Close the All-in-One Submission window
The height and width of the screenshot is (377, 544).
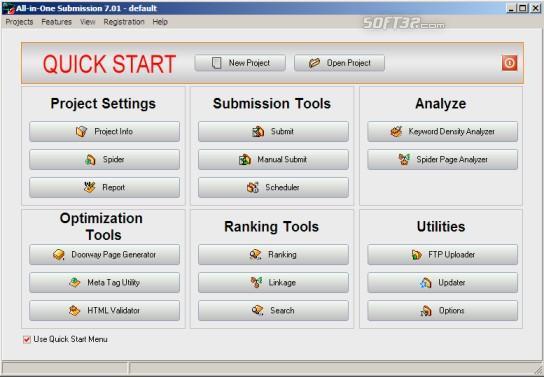[535, 8]
